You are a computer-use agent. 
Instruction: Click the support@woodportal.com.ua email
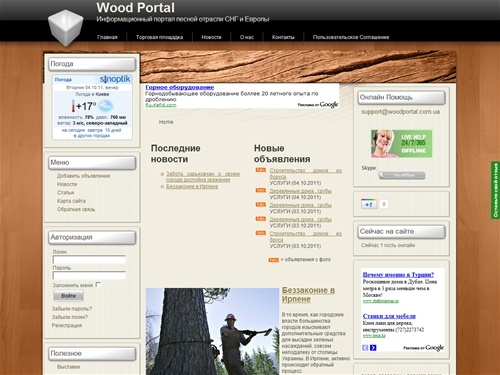click(400, 112)
